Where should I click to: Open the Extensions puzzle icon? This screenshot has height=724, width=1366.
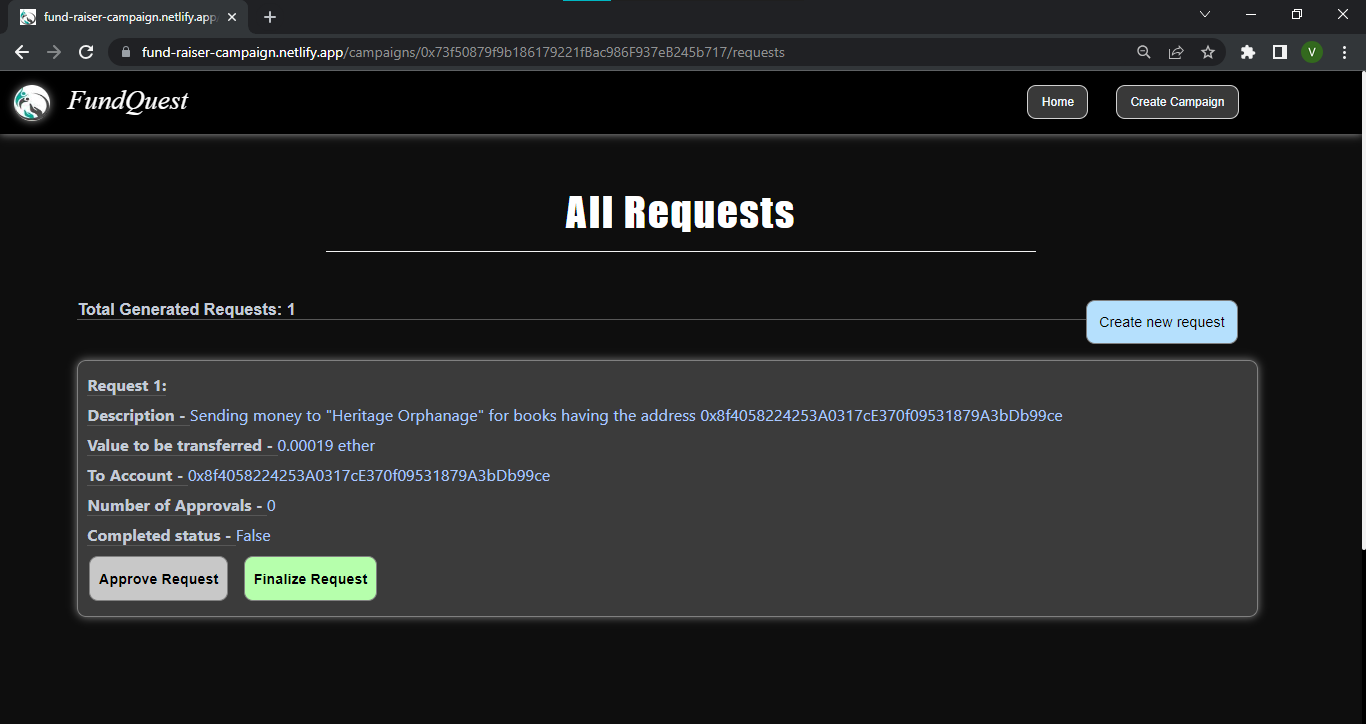click(1247, 51)
